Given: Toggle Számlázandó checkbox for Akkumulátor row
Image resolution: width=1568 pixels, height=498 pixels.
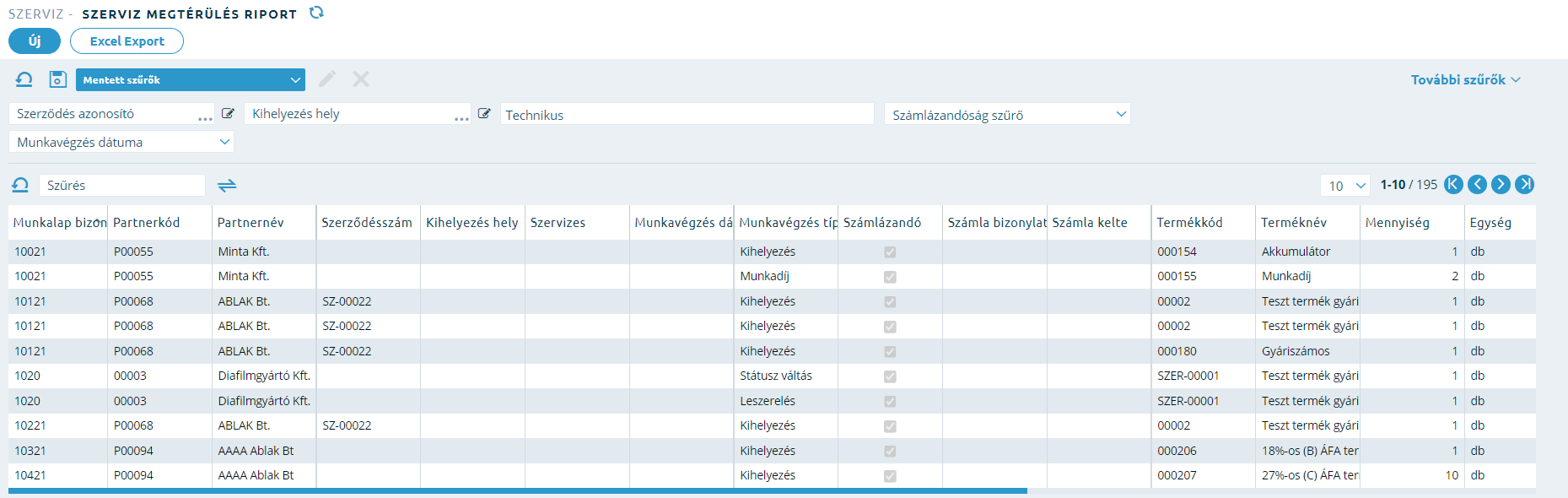Looking at the screenshot, I should (890, 252).
